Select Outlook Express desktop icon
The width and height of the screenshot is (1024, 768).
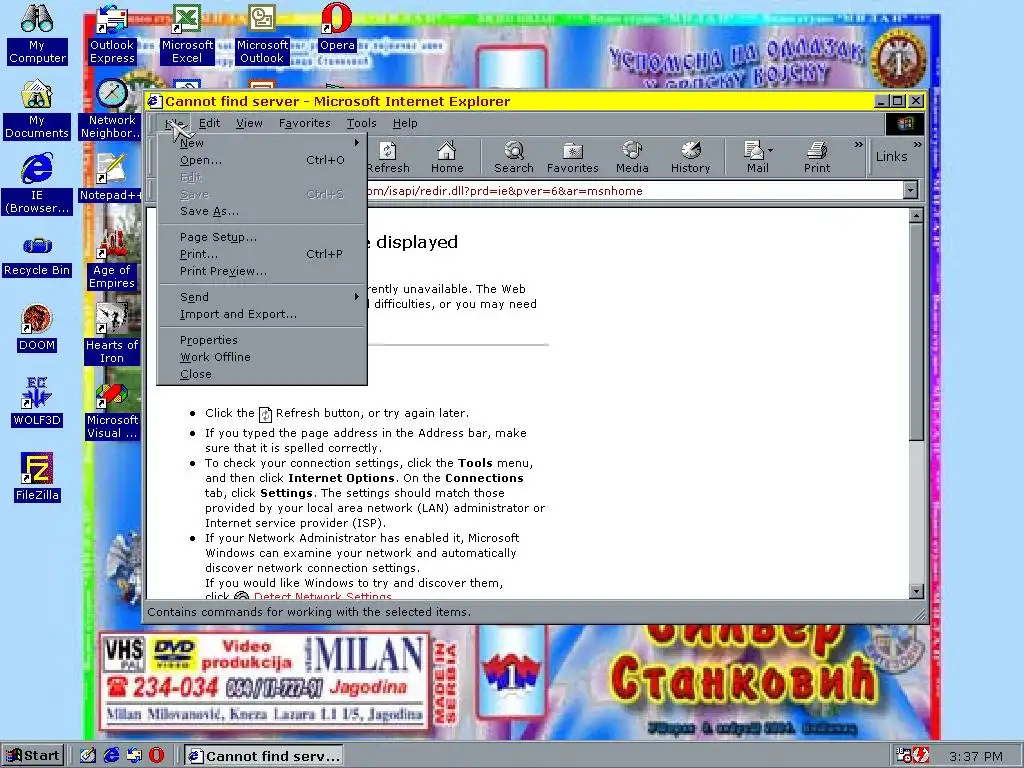pyautogui.click(x=112, y=34)
